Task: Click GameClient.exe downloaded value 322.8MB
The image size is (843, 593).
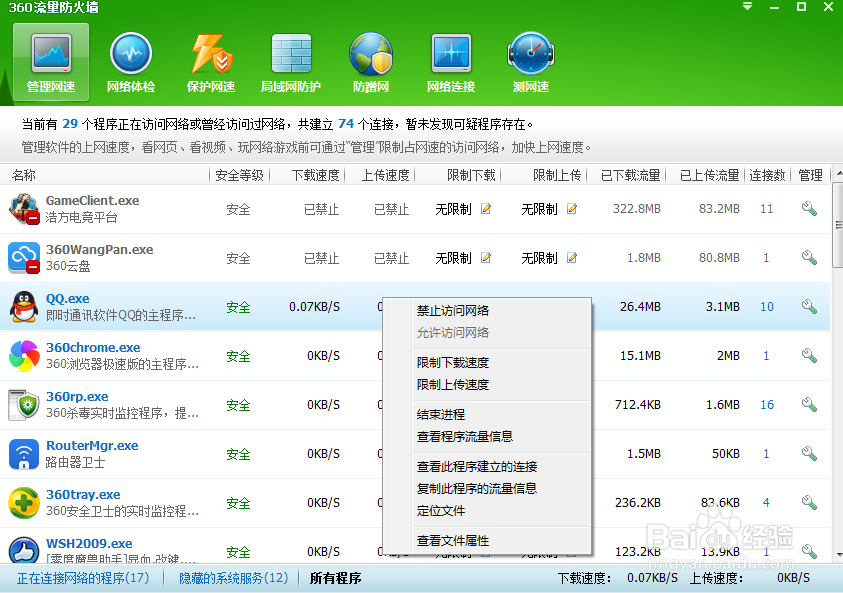Action: (637, 209)
